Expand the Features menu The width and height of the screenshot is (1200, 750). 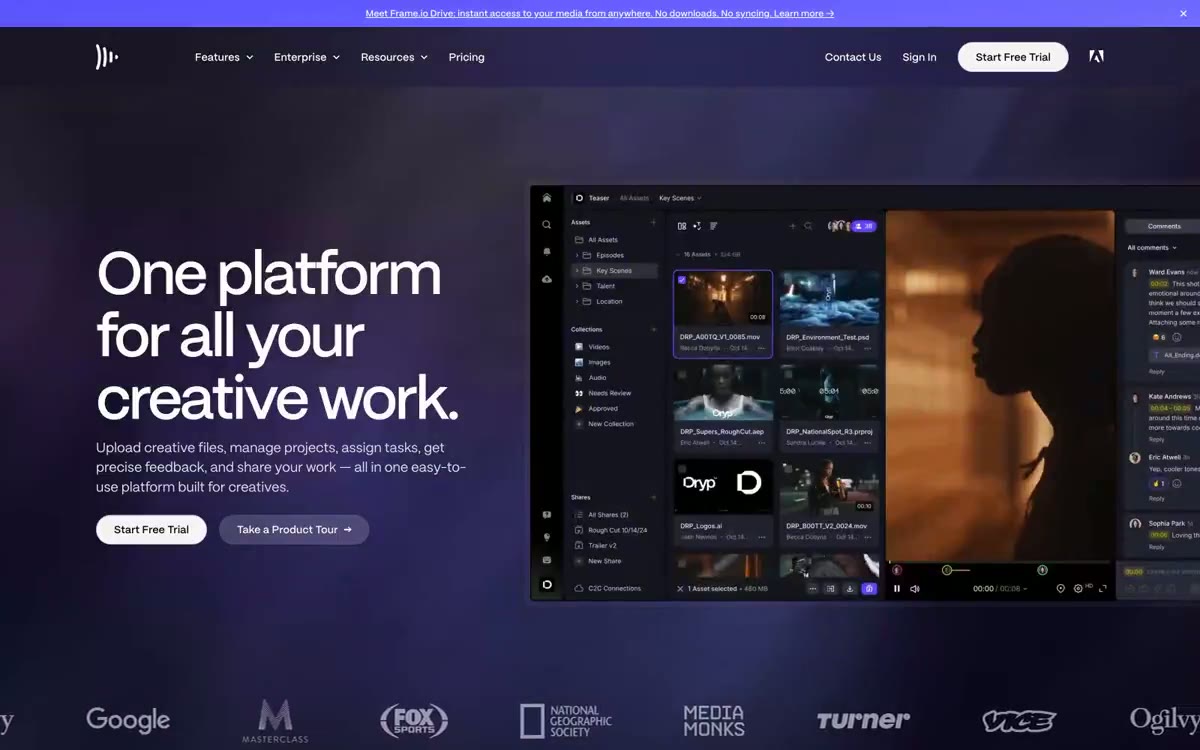[224, 57]
